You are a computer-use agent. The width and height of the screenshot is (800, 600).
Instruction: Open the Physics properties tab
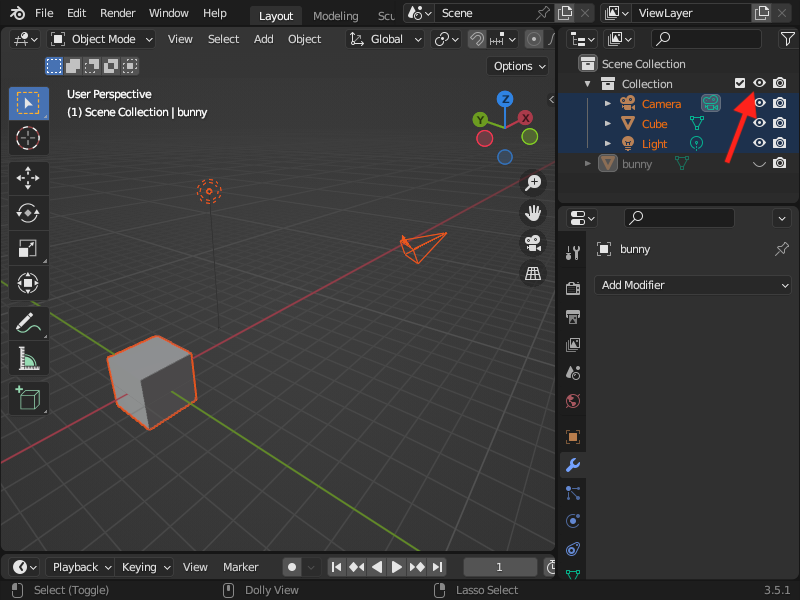tap(573, 521)
